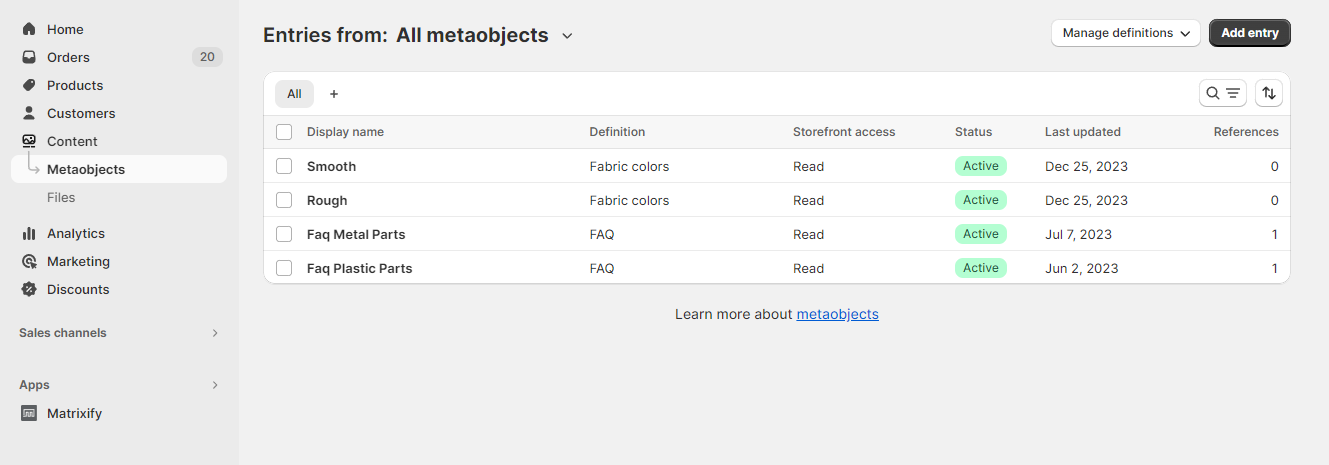Expand the Manage definitions dropdown

[x=1125, y=33]
